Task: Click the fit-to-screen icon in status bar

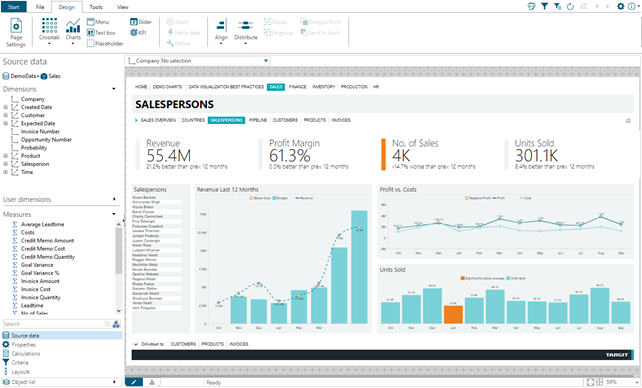Action: (590, 382)
